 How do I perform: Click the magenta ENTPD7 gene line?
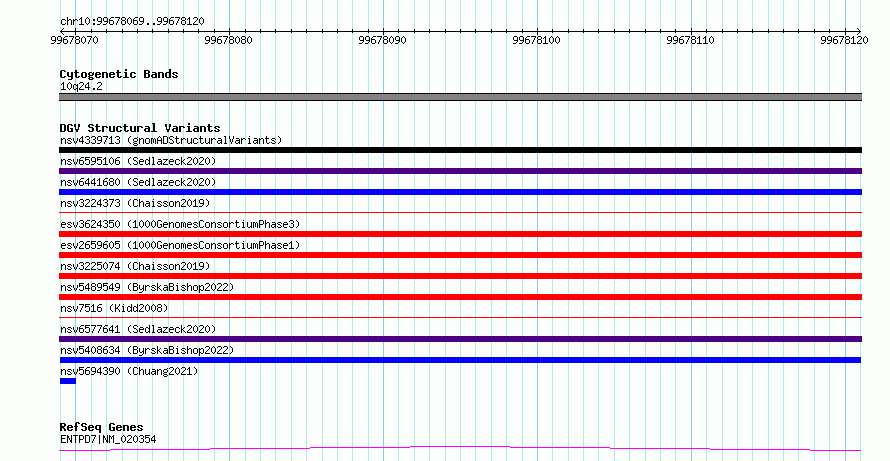[460, 449]
